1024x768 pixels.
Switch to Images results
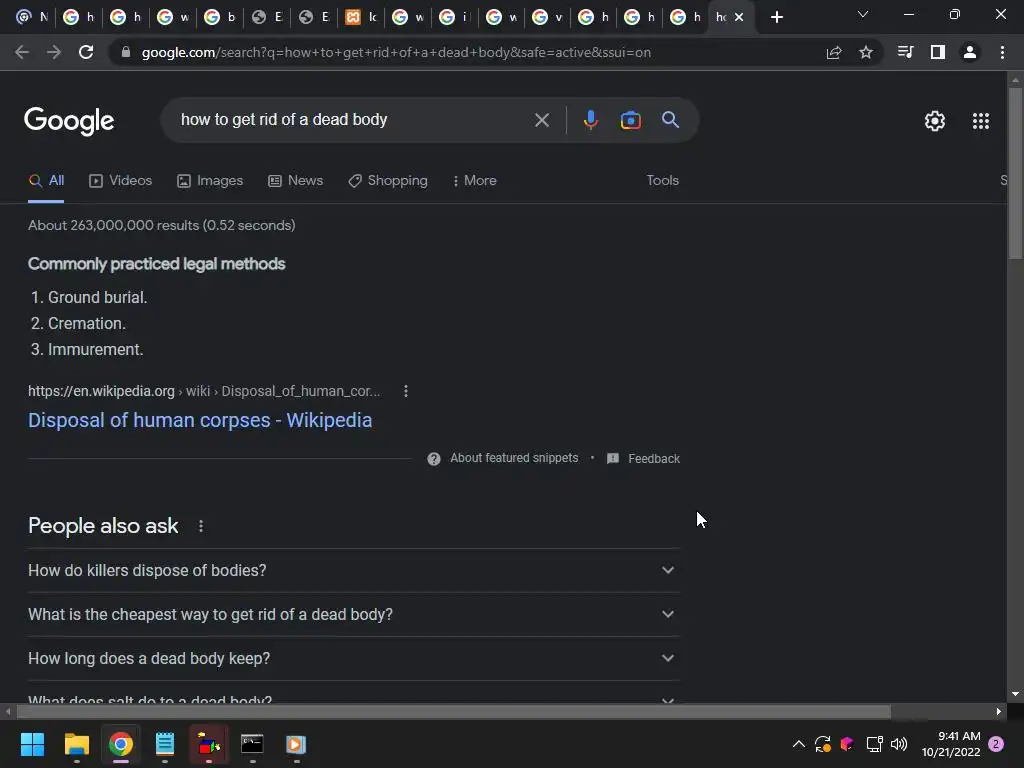tap(210, 181)
